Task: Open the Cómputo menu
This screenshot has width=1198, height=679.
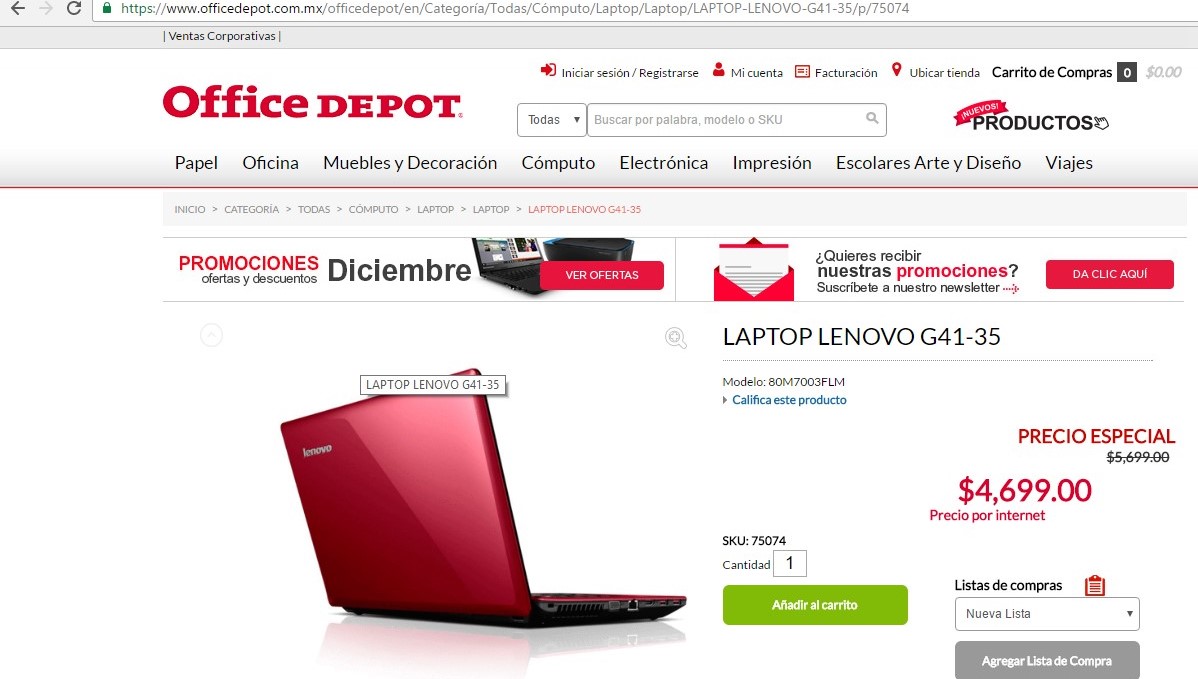Action: pos(558,163)
